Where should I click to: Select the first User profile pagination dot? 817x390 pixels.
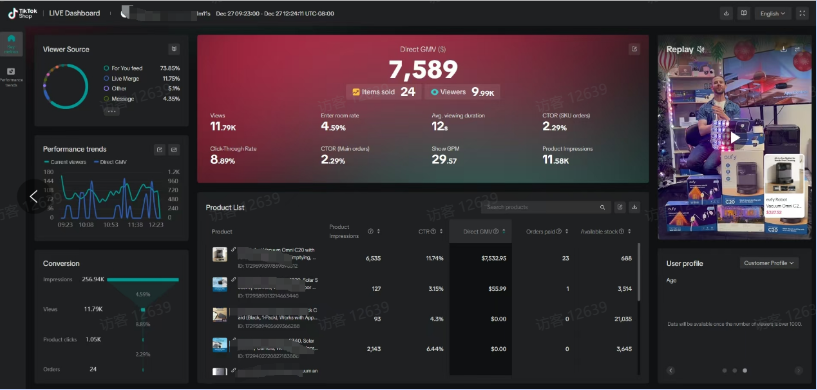(725, 371)
